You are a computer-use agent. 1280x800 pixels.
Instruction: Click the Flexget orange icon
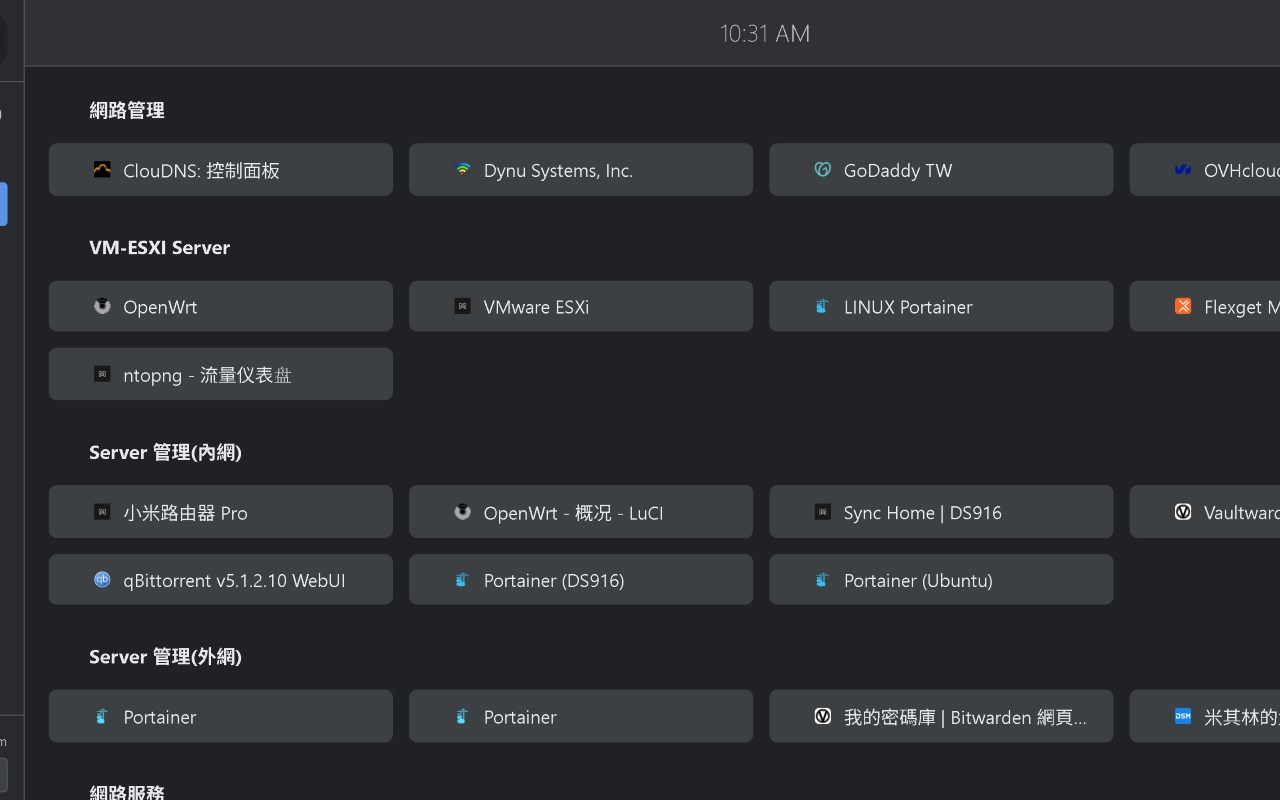(x=1183, y=306)
